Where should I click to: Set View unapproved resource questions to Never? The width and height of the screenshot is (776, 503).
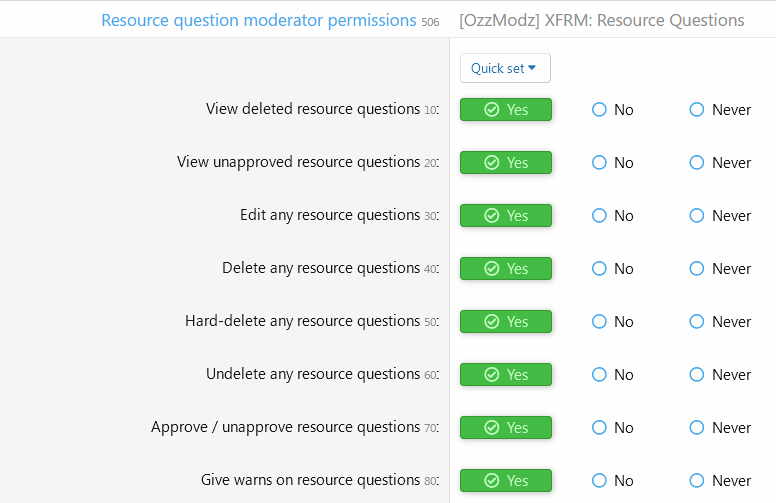tap(720, 162)
